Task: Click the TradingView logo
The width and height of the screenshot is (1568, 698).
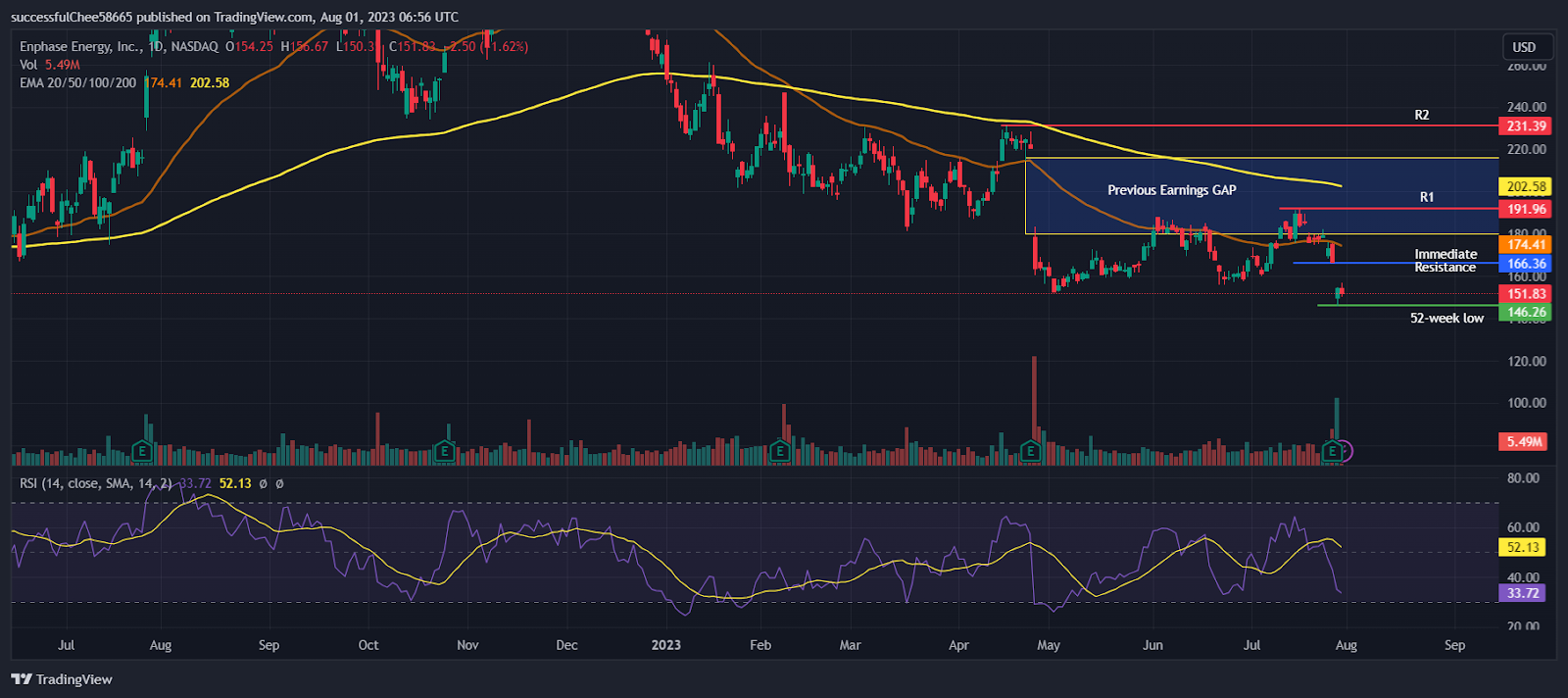Action: click(62, 679)
